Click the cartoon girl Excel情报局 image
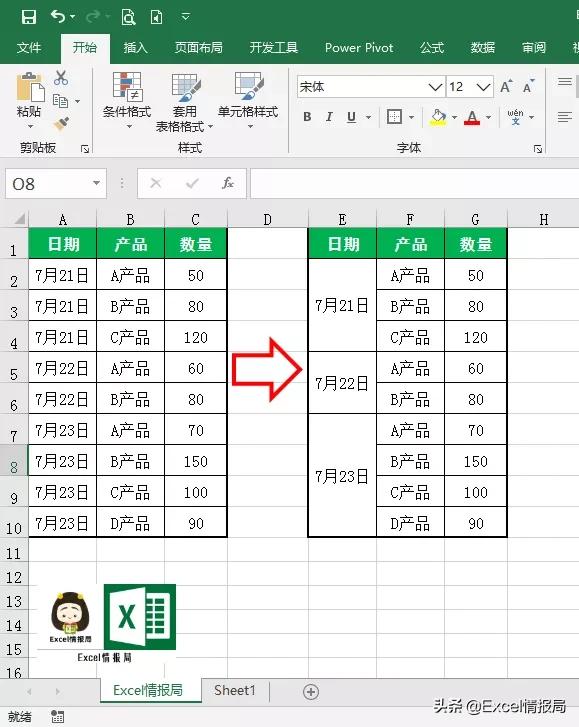The width and height of the screenshot is (579, 727). (70, 617)
